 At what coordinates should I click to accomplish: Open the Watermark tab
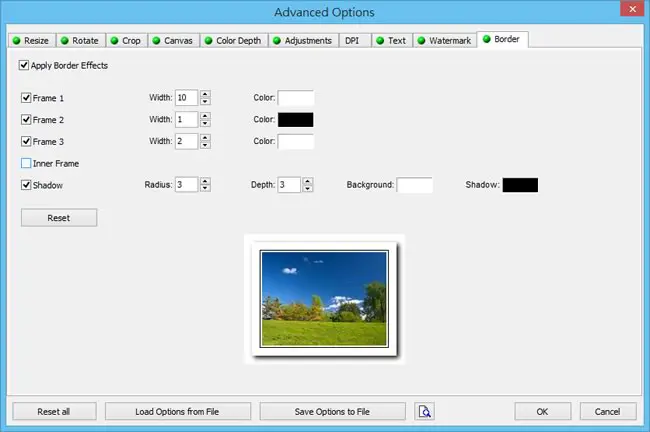tap(444, 41)
